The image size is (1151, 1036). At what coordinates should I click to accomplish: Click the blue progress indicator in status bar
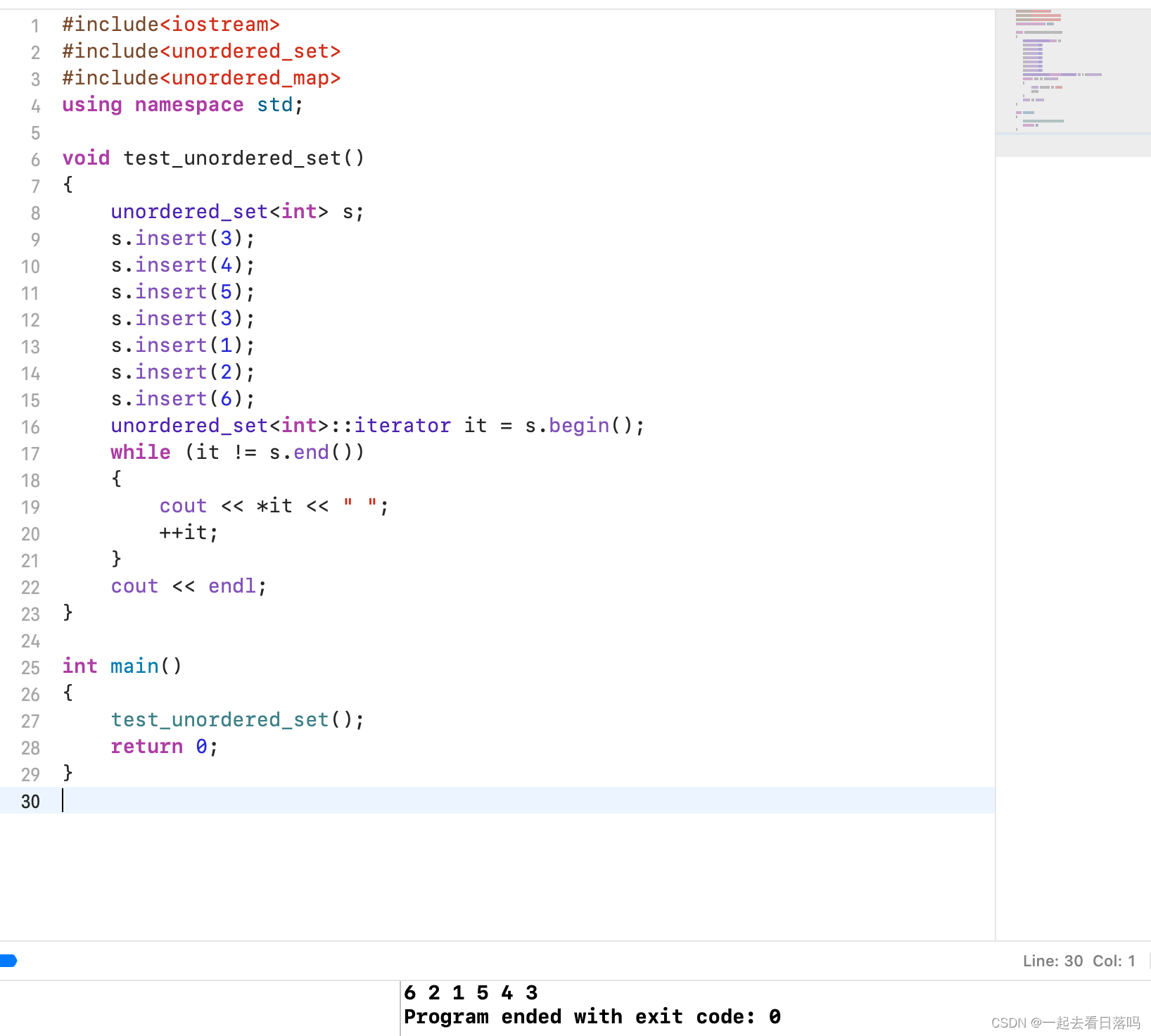pyautogui.click(x=8, y=961)
